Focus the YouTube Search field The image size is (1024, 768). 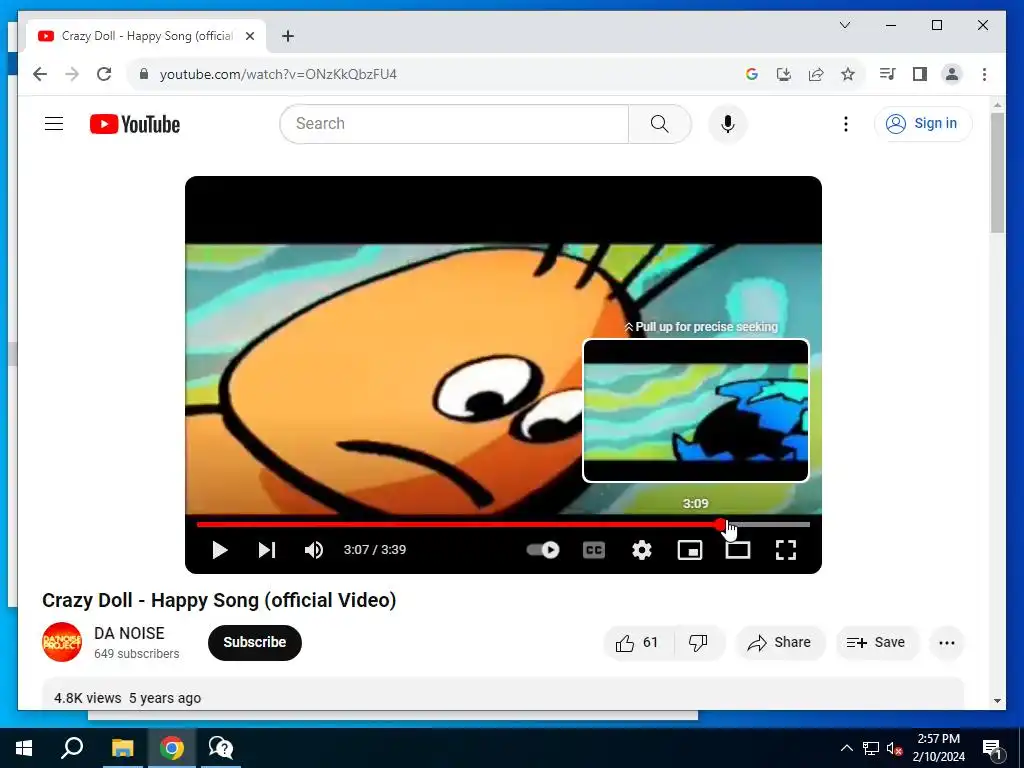pos(455,123)
